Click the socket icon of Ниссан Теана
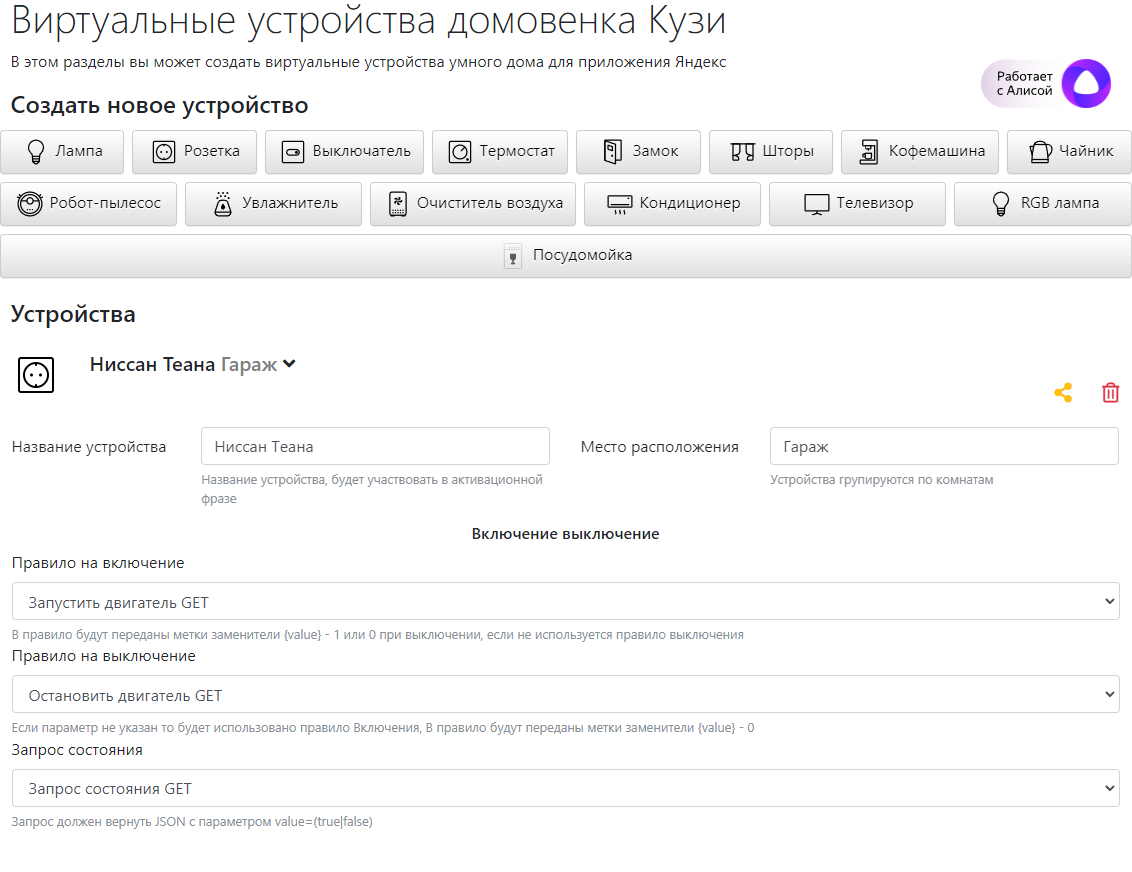Image resolution: width=1132 pixels, height=872 pixels. click(x=36, y=375)
